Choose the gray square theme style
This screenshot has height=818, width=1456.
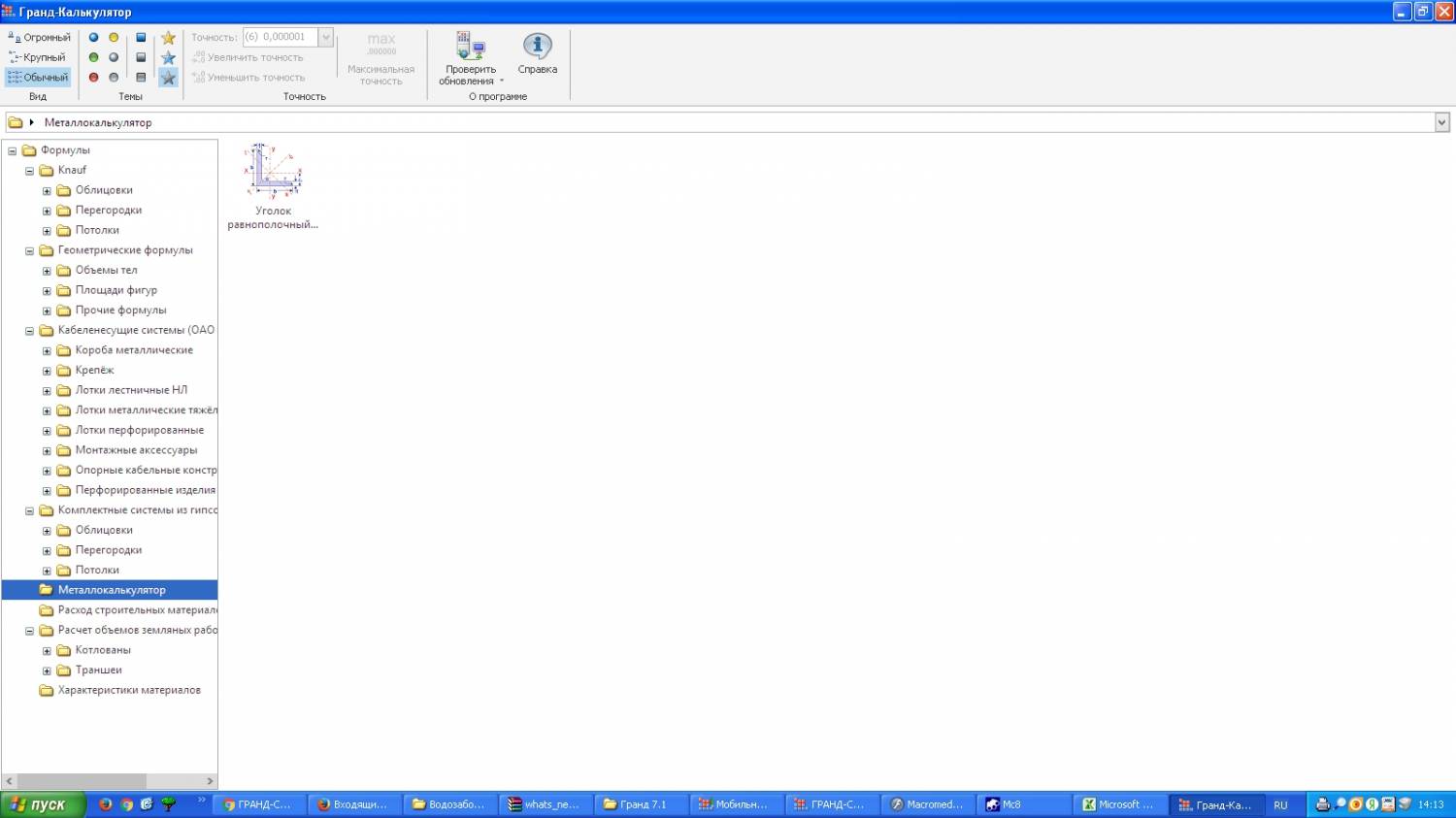point(141,78)
